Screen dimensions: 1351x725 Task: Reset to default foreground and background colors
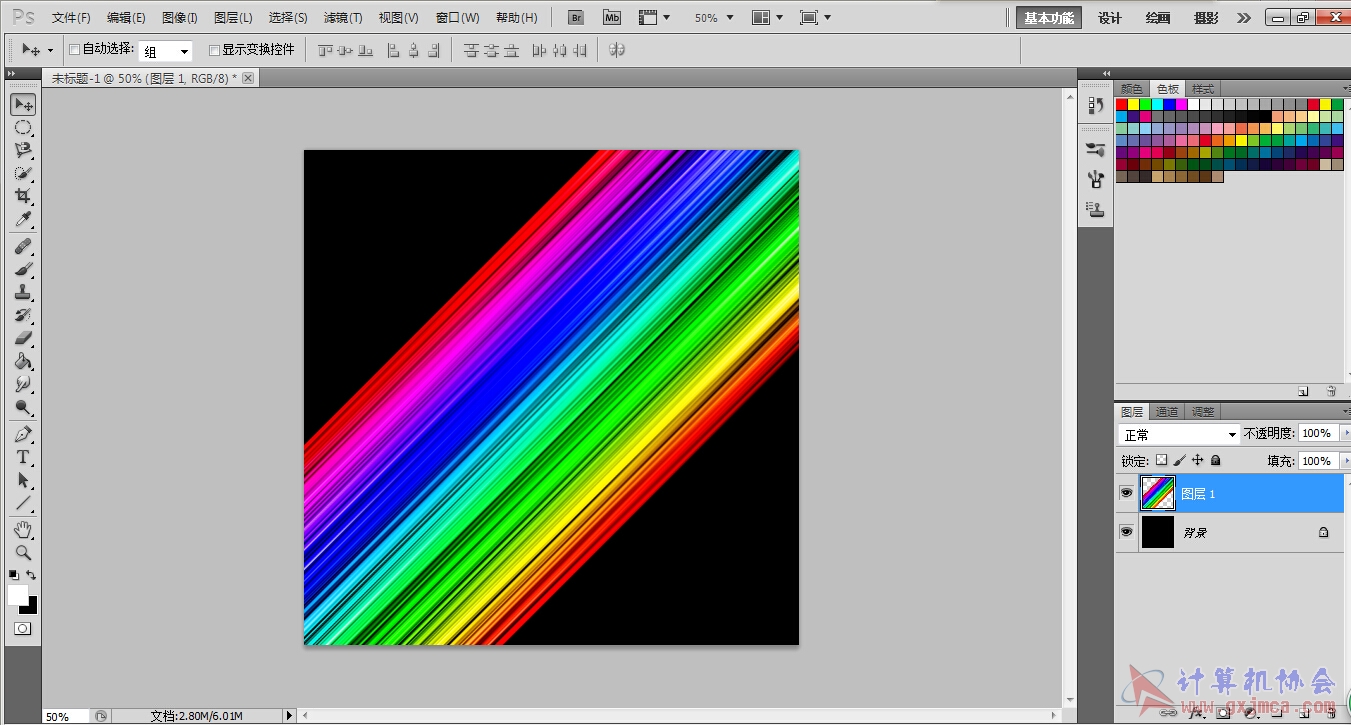(14, 575)
